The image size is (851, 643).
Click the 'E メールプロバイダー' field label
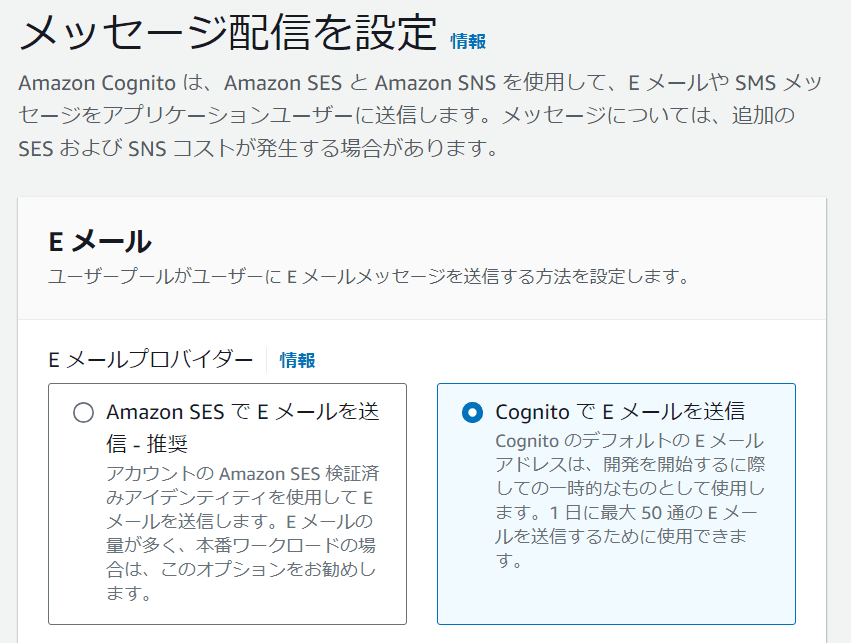coord(151,360)
